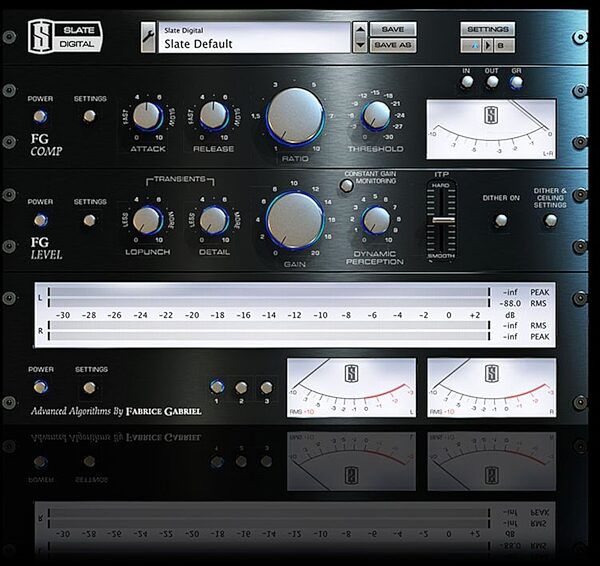Select next preset with down arrow
The width and height of the screenshot is (600, 566).
tap(360, 45)
